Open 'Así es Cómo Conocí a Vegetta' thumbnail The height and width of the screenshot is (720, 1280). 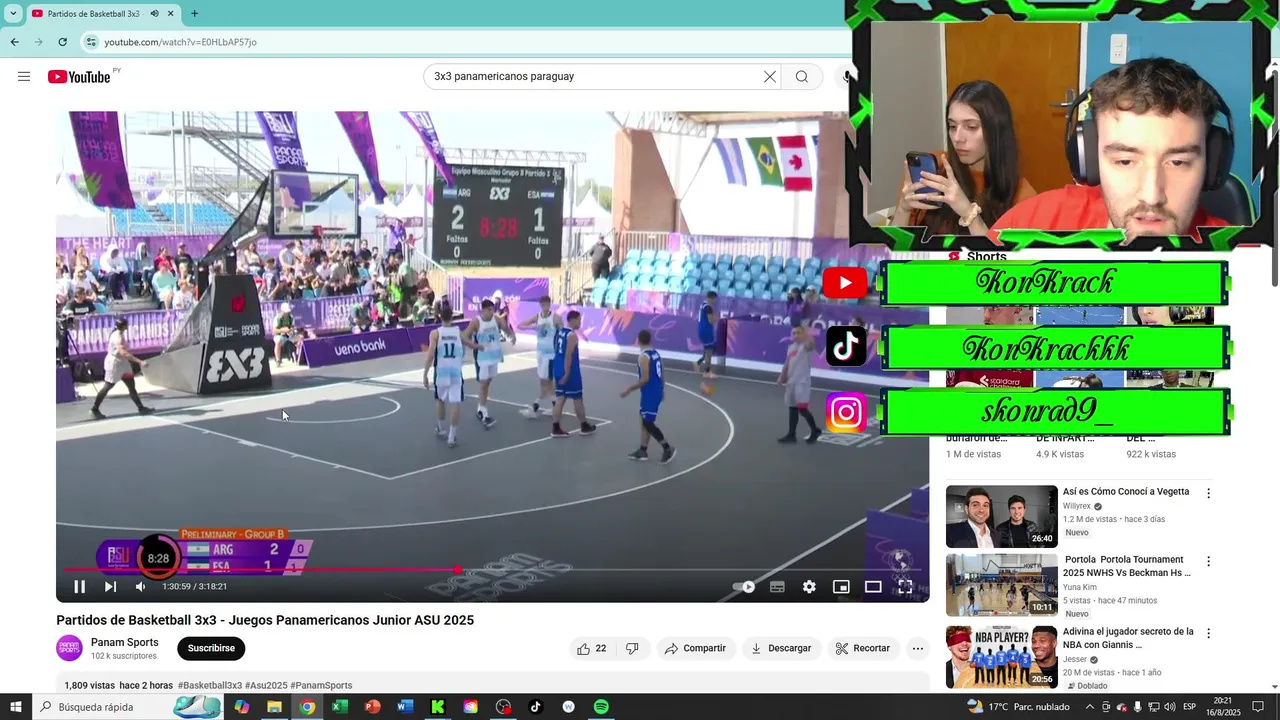(x=1001, y=516)
